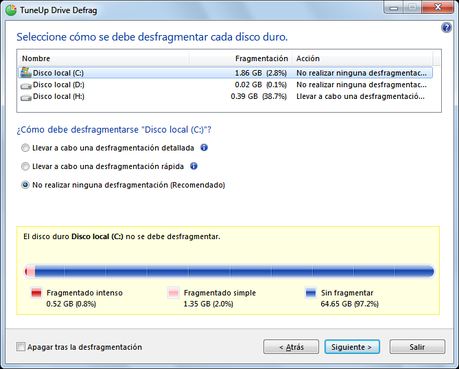
Task: Click the pink 'Fragmentado simple' legend swatch
Action: pos(173,293)
